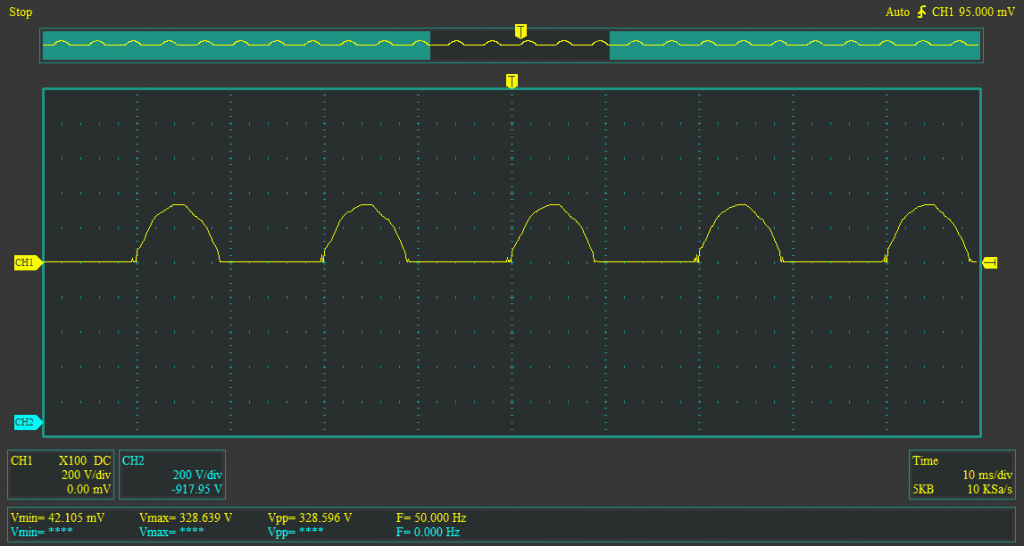Toggle the Auto trigger mode label
Image resolution: width=1024 pixels, height=546 pixels.
(x=897, y=12)
